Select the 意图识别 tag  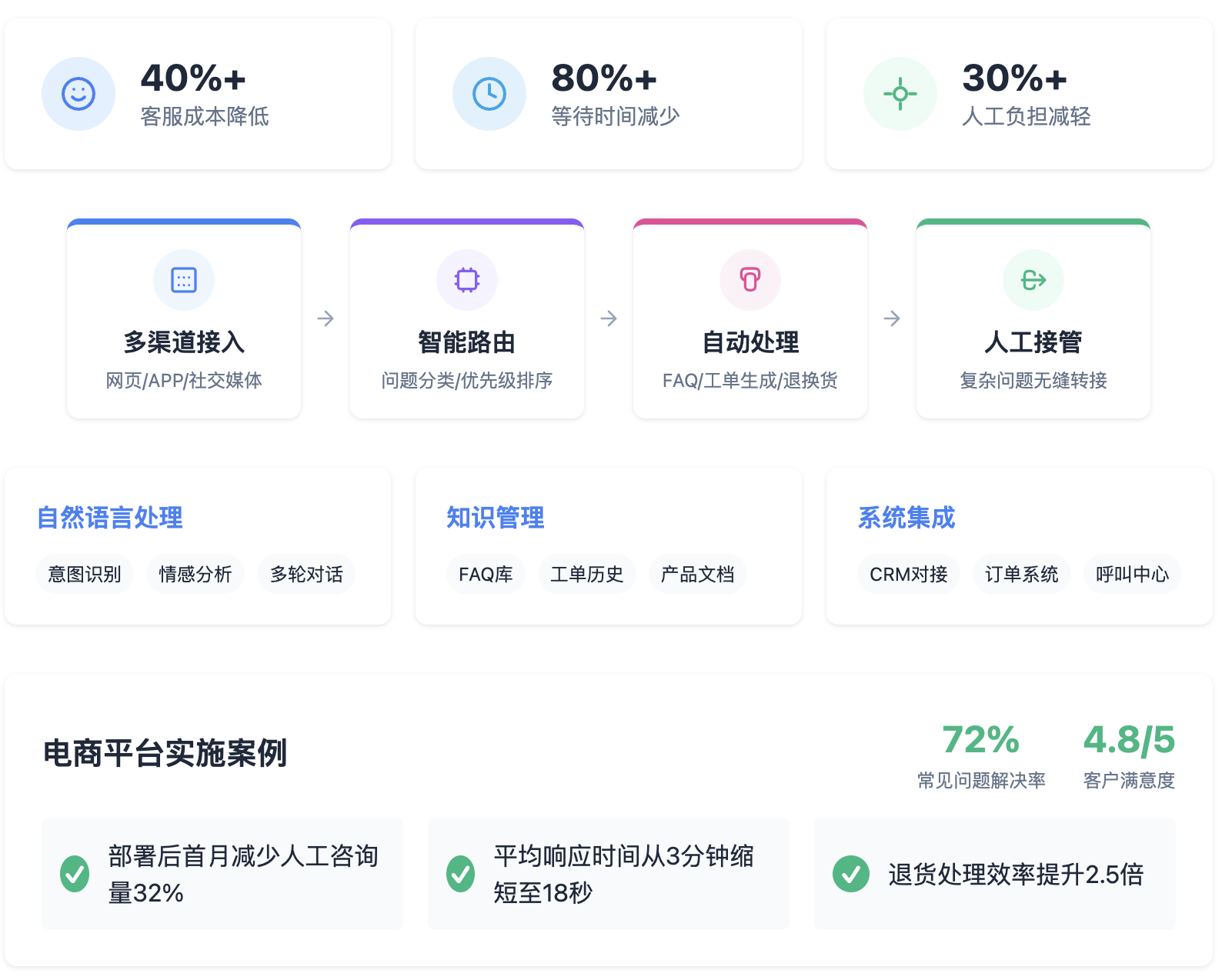(x=85, y=574)
